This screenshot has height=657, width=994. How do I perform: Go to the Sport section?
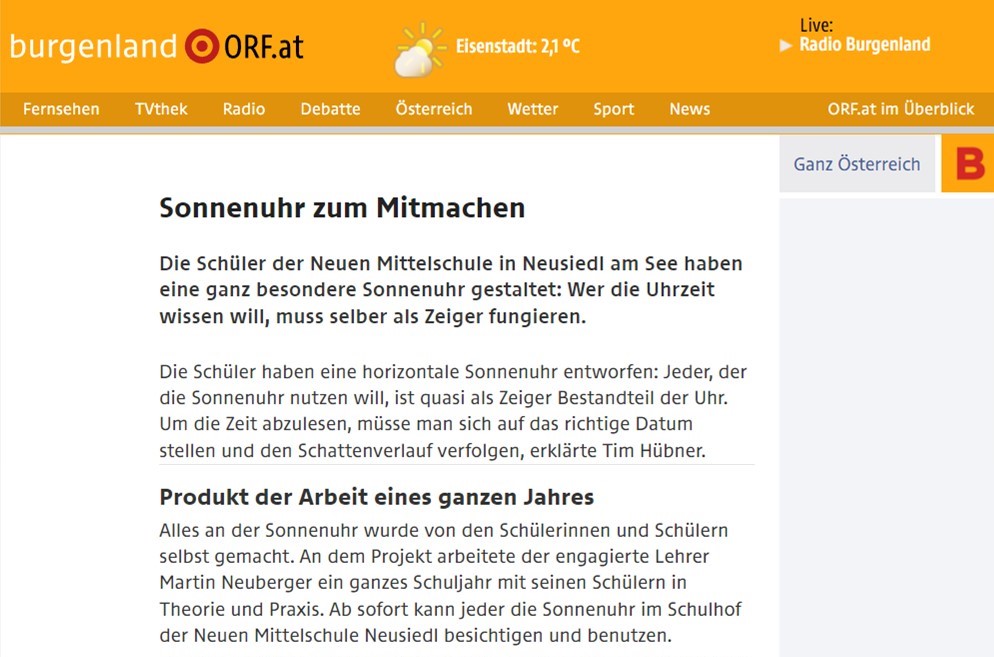pyautogui.click(x=613, y=109)
